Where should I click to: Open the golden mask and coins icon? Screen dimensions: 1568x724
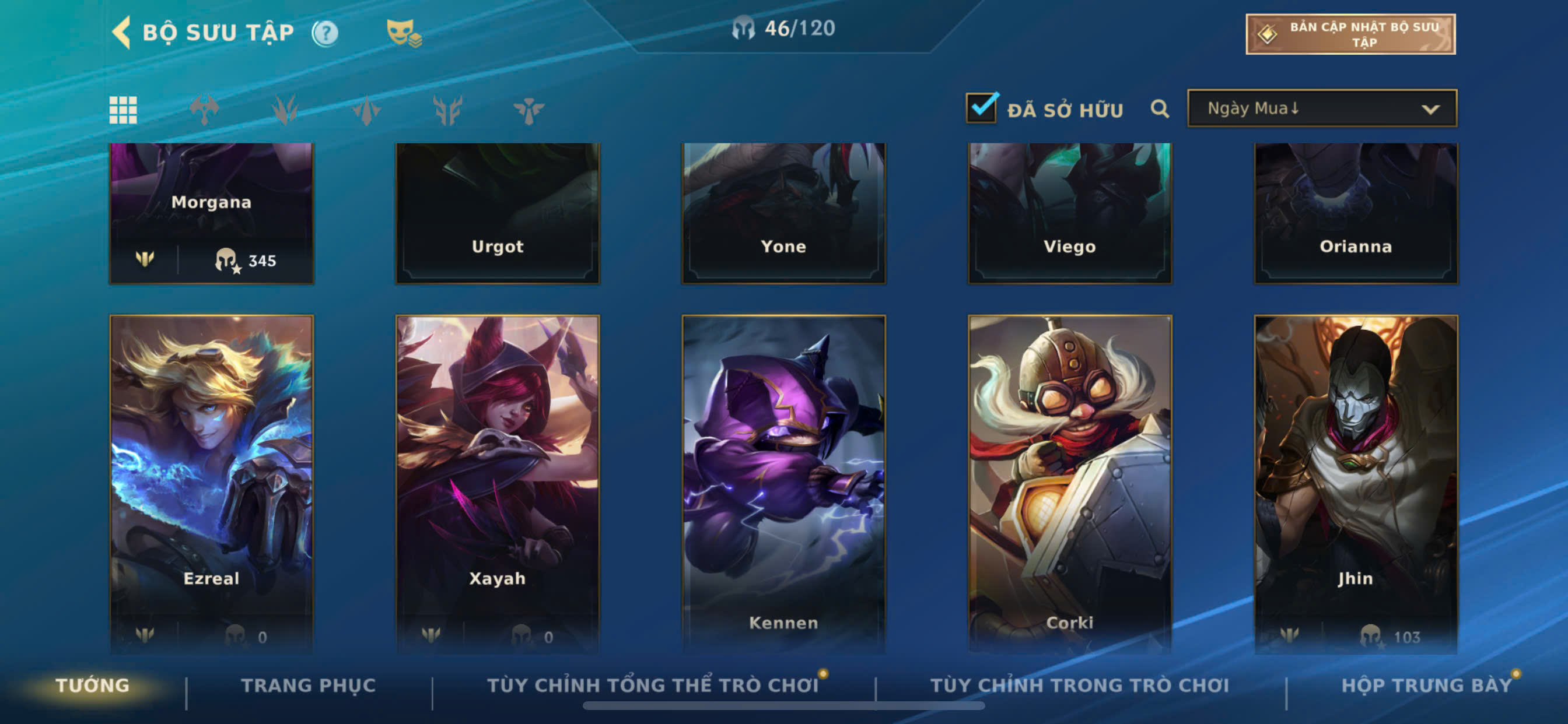(x=404, y=33)
